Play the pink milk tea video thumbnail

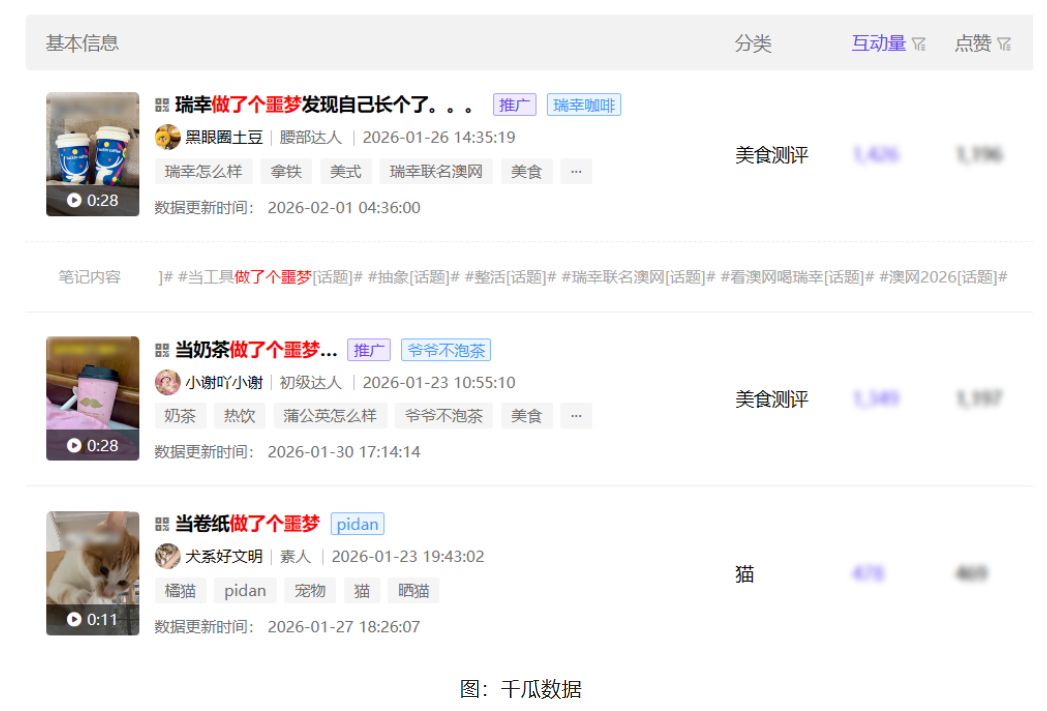point(92,398)
